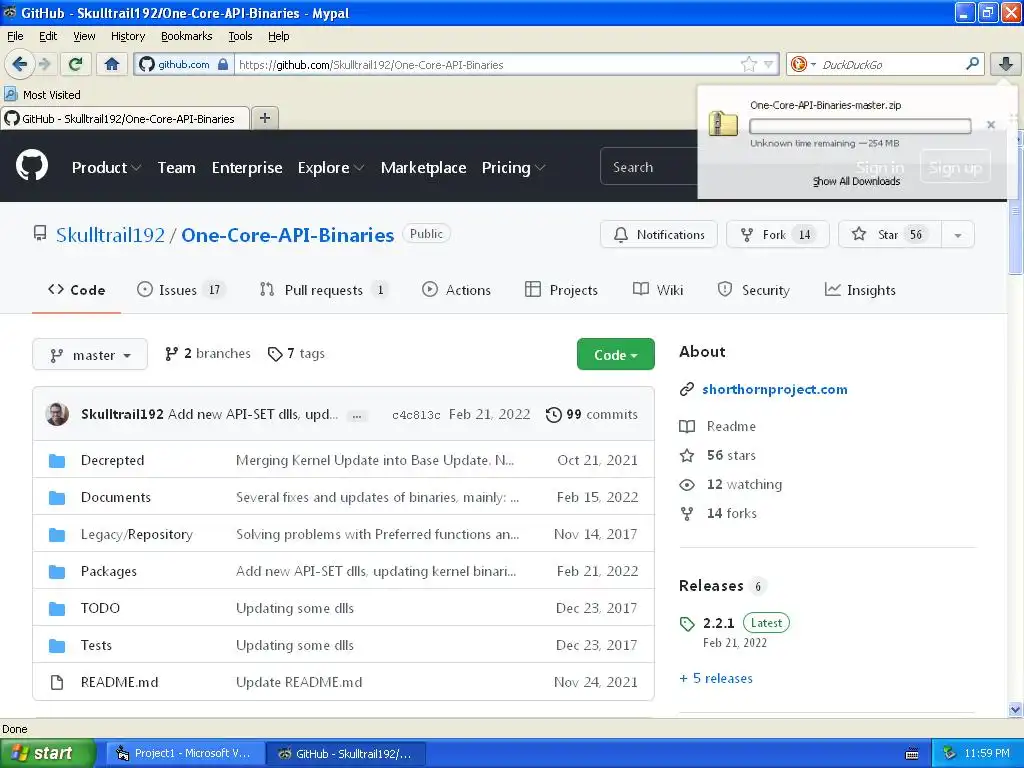This screenshot has height=768, width=1024.
Task: Fork the repository with Fork button
Action: coord(777,235)
